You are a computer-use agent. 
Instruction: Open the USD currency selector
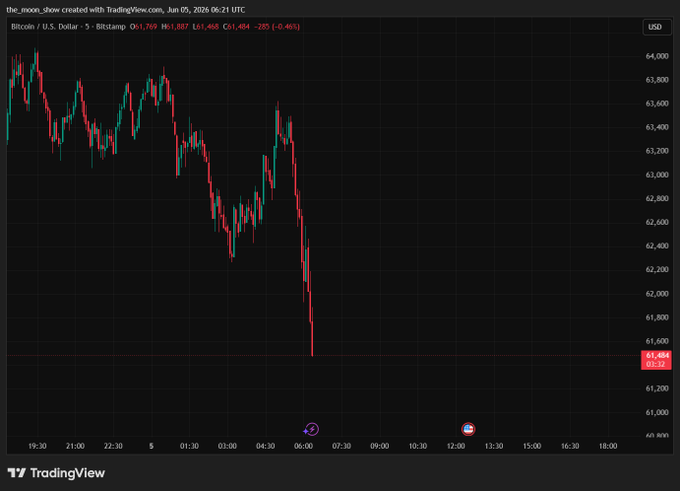click(x=656, y=27)
